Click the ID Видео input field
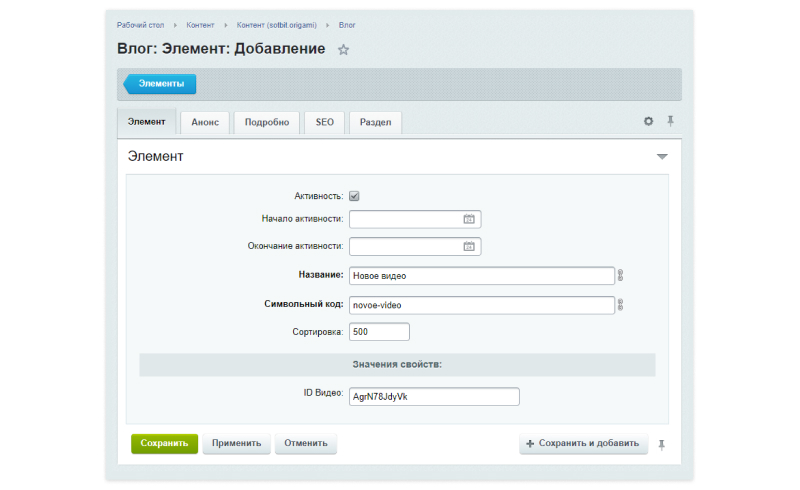Screen dimensions: 800x490 pyautogui.click(x=434, y=397)
